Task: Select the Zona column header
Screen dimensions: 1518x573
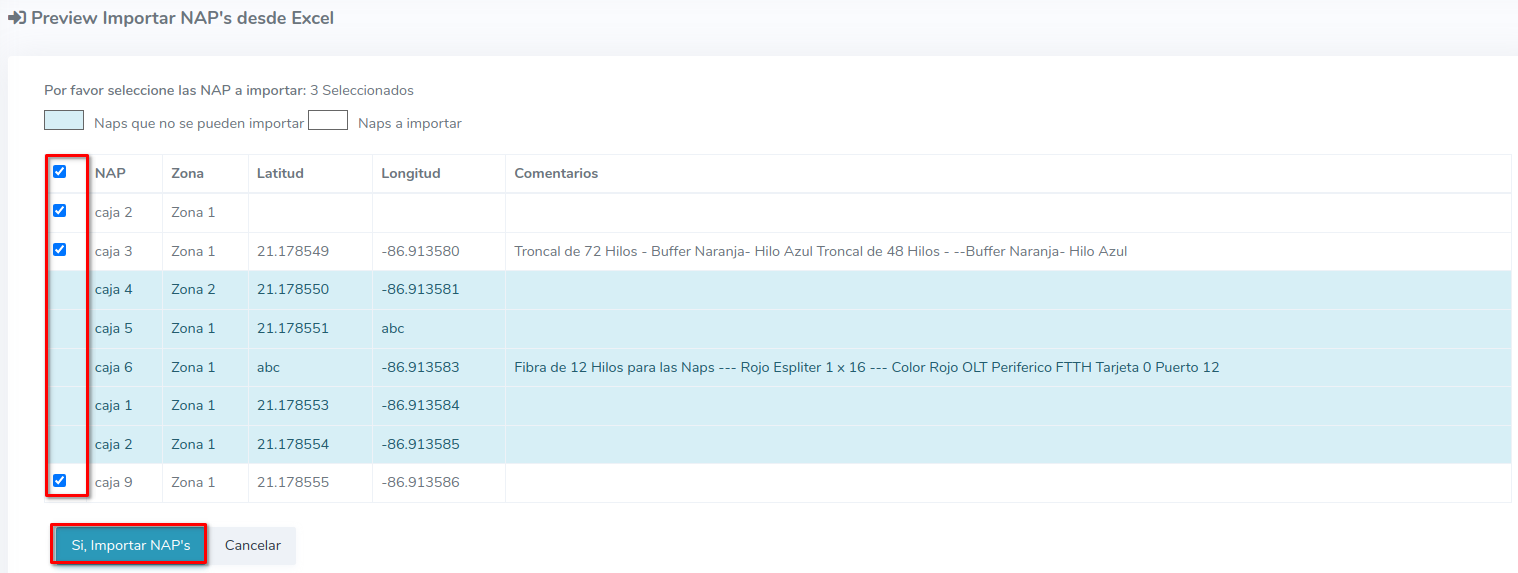Action: (187, 173)
